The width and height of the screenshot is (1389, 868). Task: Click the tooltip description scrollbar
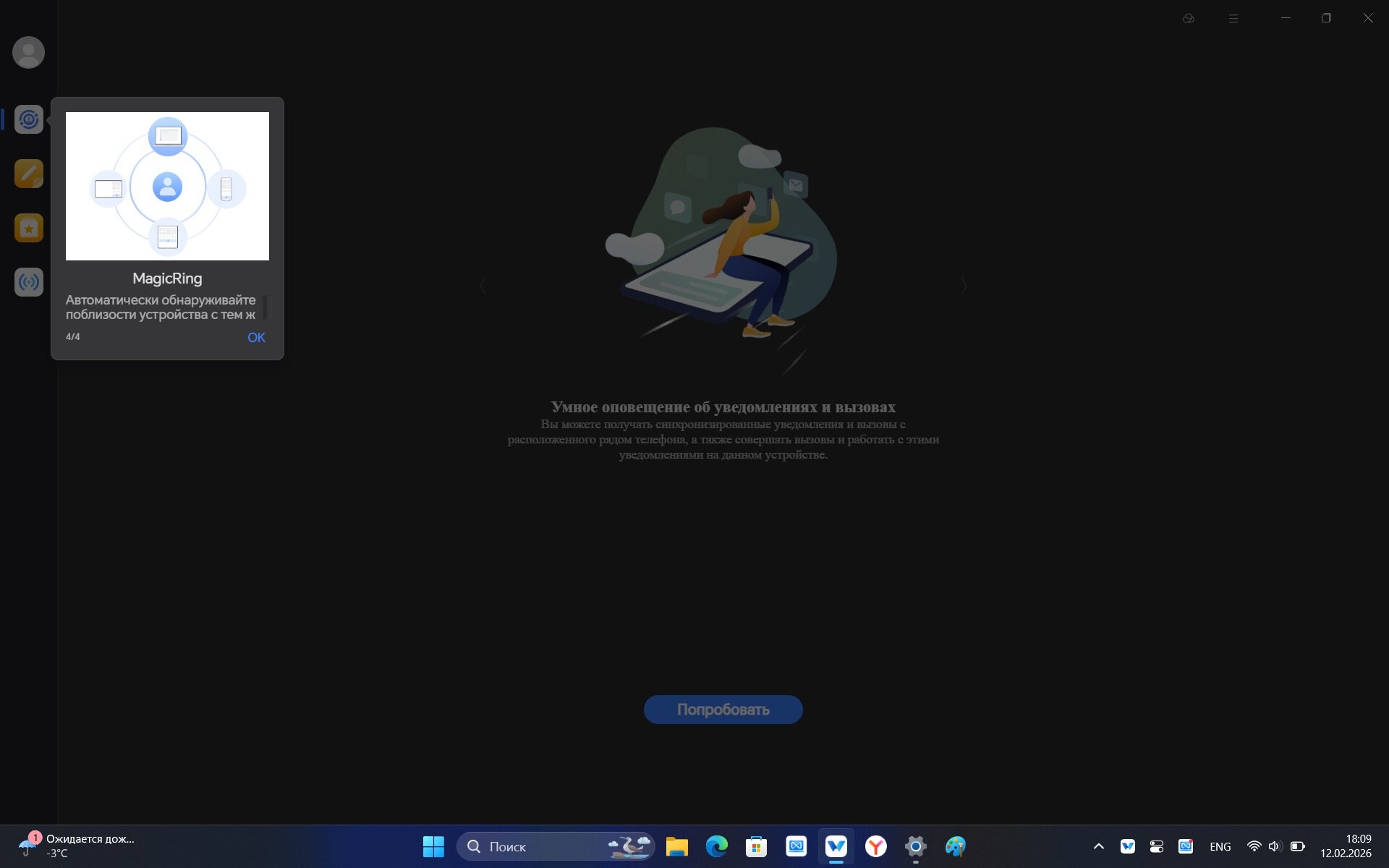point(265,307)
